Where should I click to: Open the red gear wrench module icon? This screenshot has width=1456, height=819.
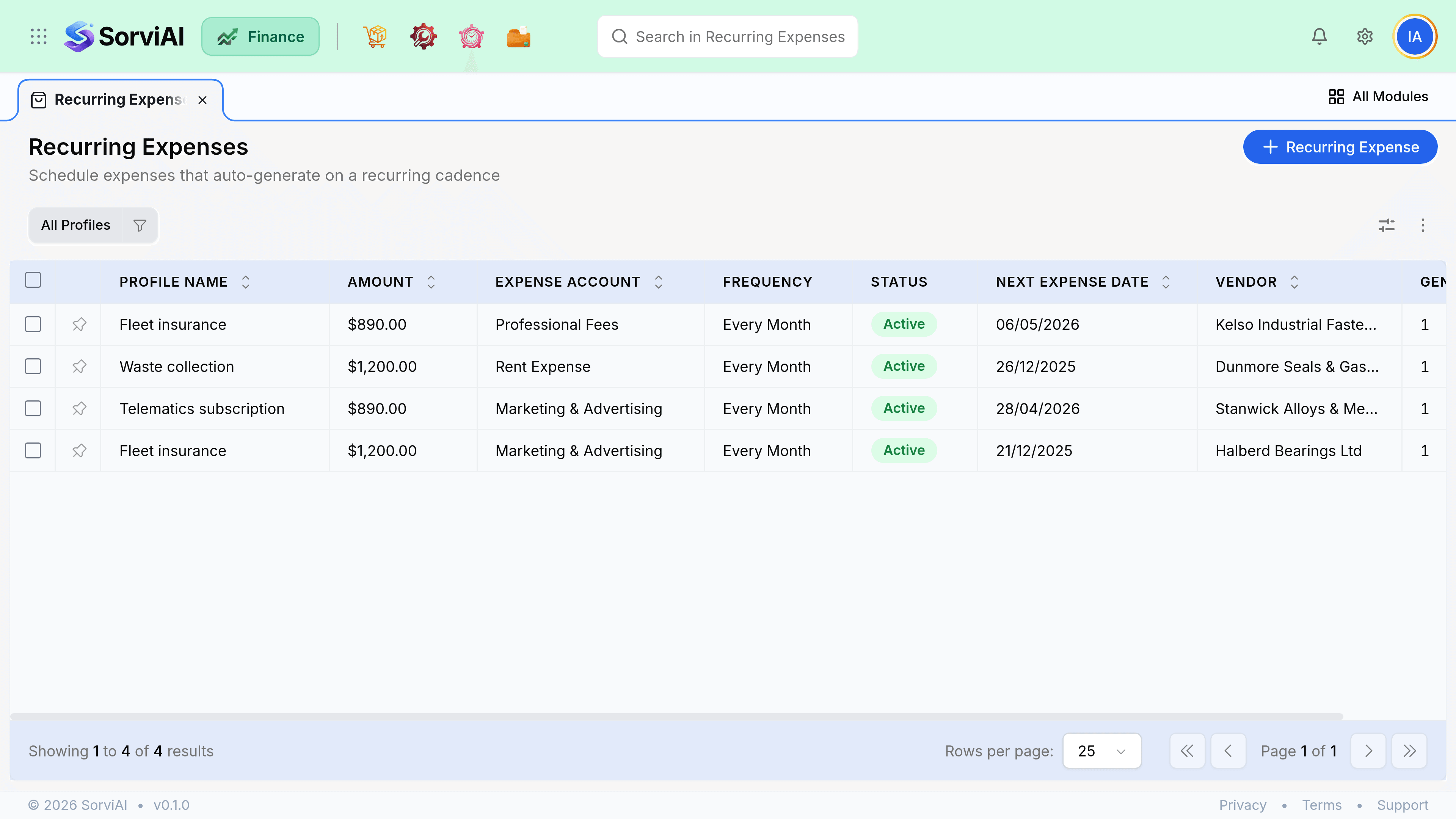[424, 37]
